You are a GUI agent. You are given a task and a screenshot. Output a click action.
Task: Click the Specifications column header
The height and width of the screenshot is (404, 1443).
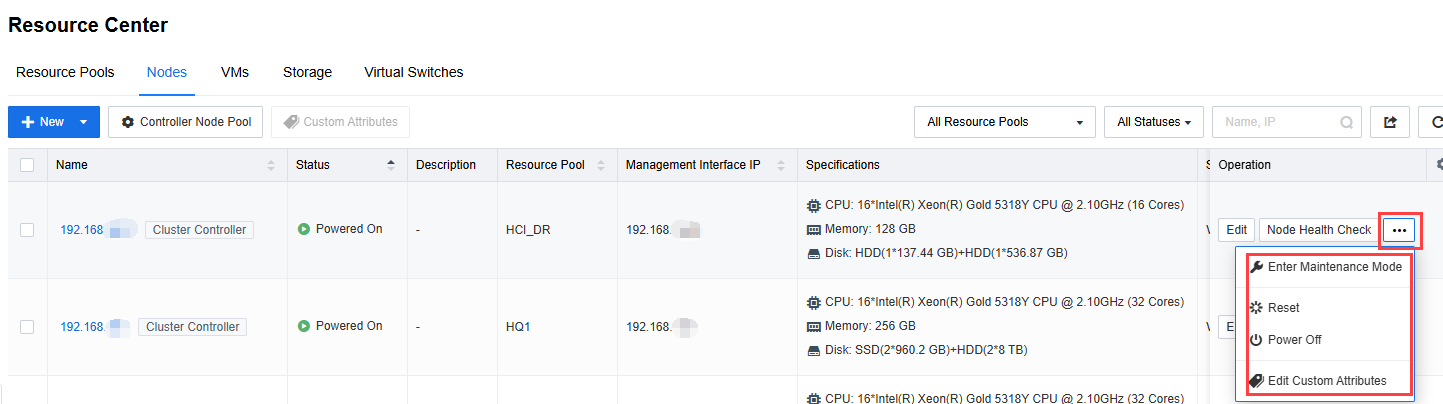843,165
